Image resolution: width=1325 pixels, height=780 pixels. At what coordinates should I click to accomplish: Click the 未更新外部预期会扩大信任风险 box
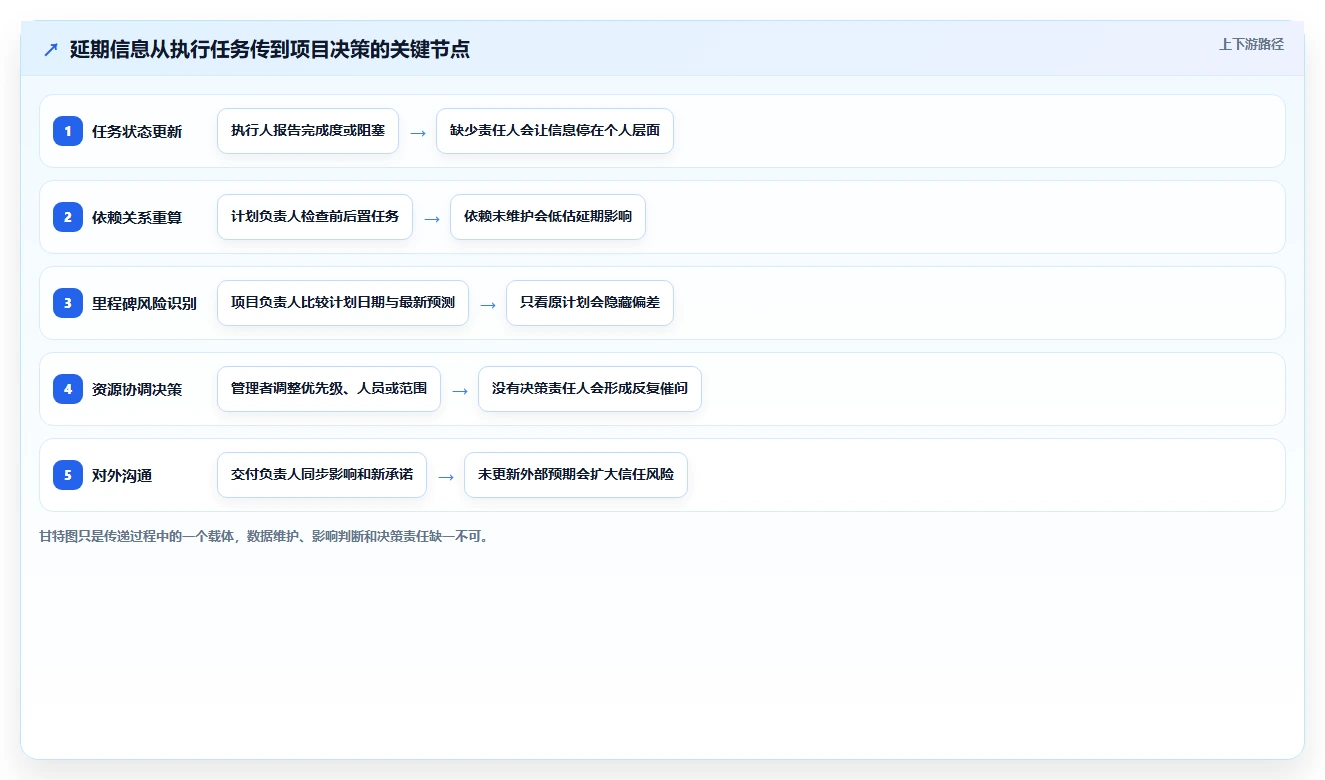click(x=576, y=475)
